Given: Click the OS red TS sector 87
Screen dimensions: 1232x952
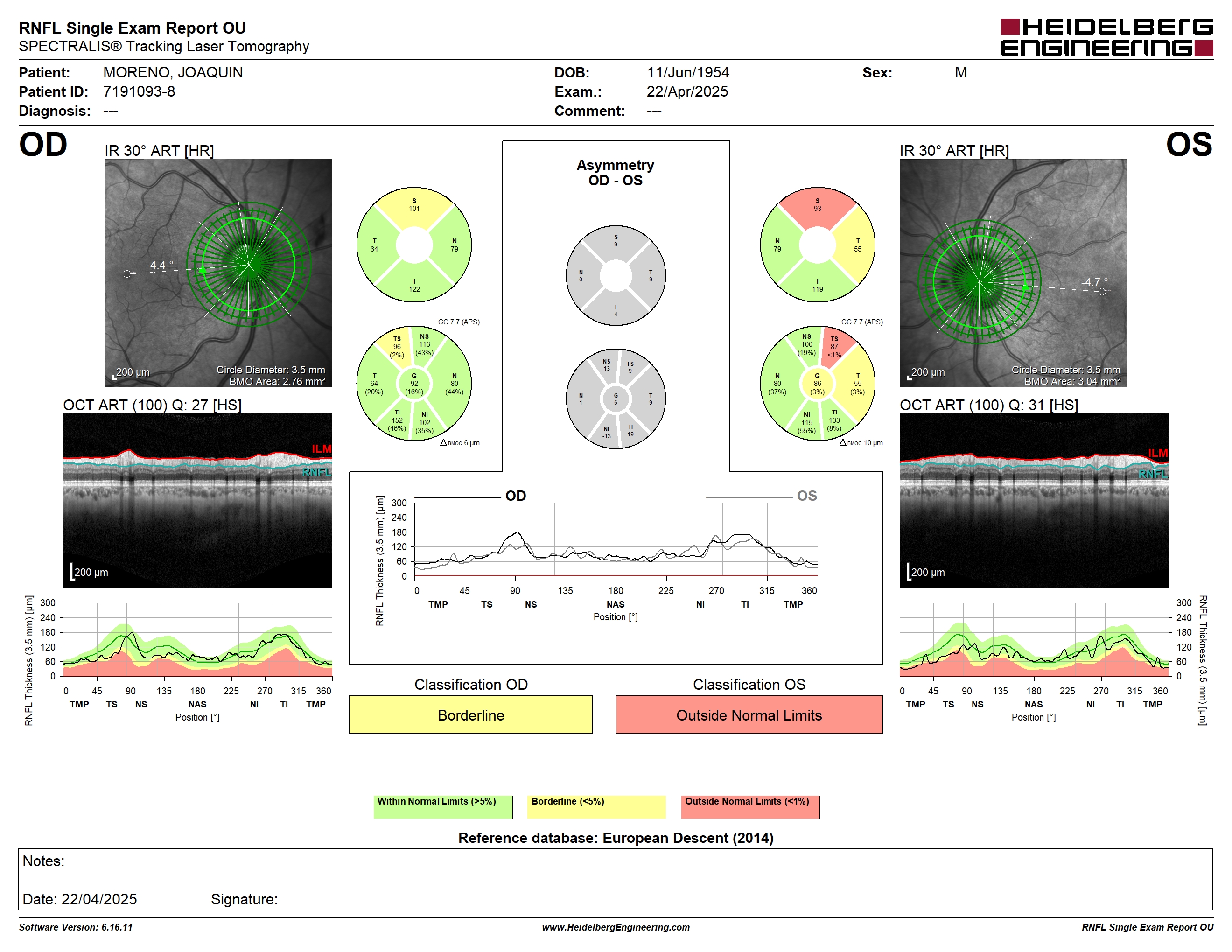Looking at the screenshot, I should pyautogui.click(x=834, y=346).
